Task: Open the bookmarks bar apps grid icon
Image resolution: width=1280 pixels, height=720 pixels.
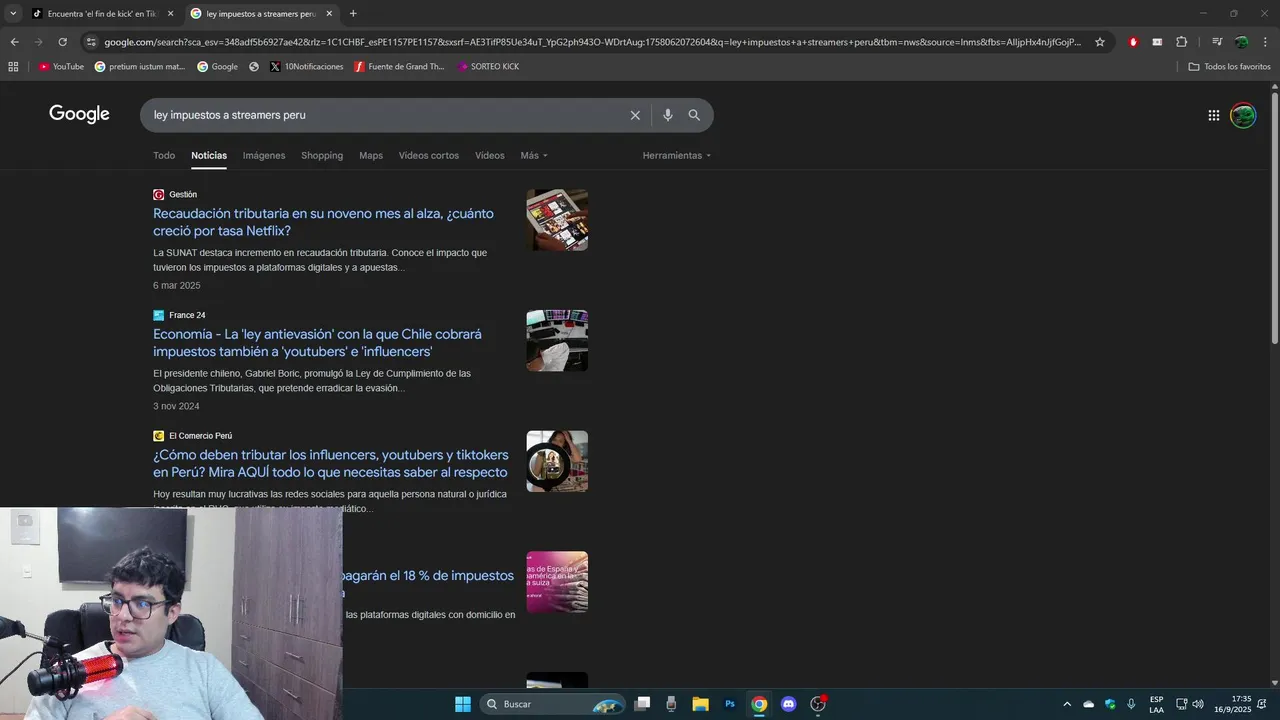Action: pos(13,67)
